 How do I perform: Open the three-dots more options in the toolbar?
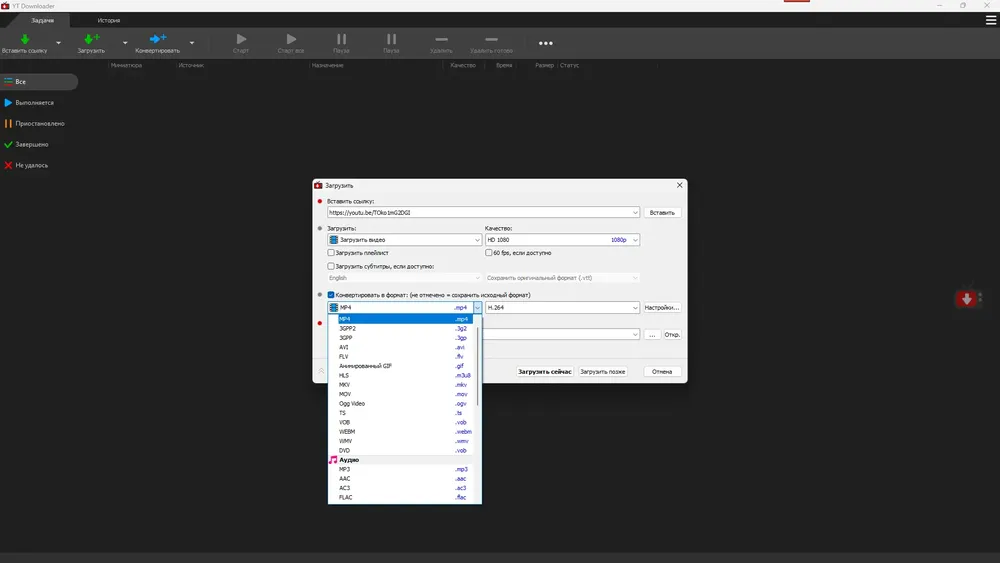(545, 43)
